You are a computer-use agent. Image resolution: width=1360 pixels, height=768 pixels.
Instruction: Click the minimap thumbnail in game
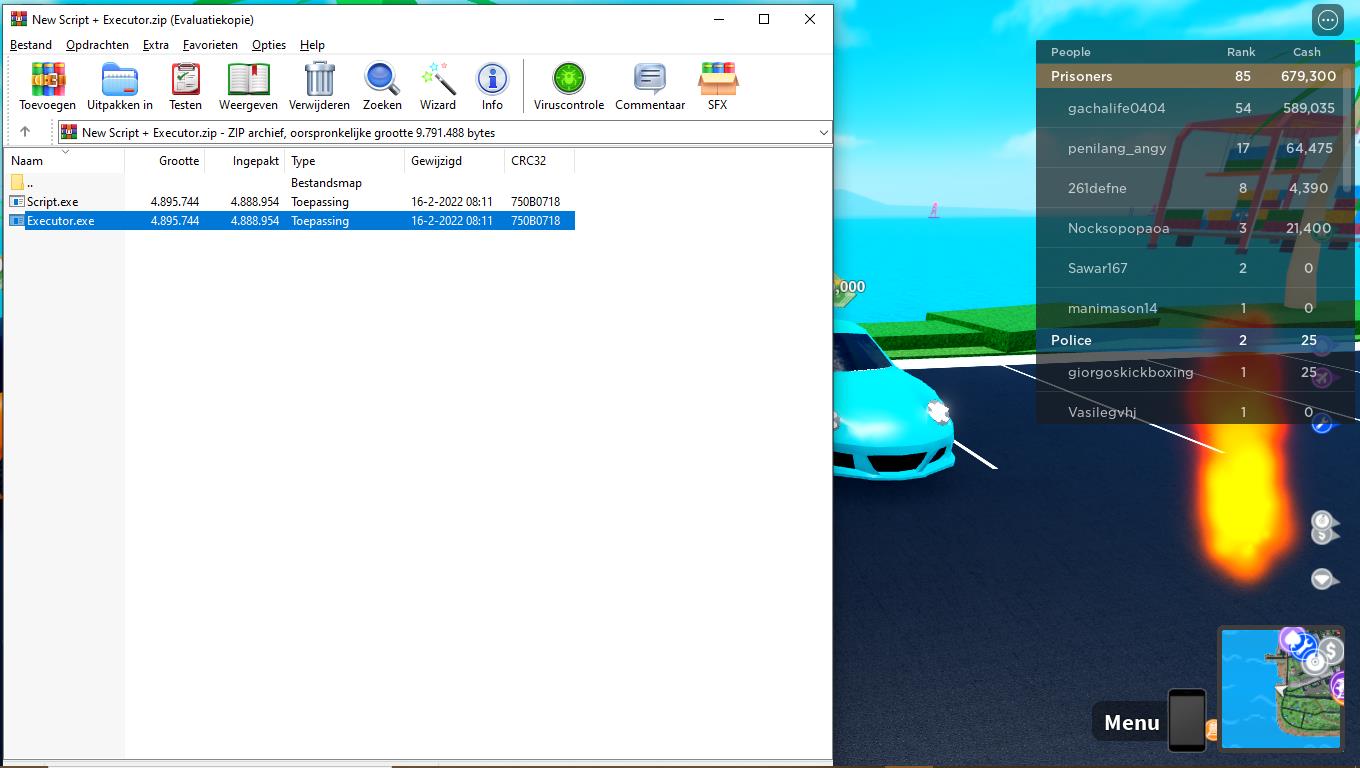[1281, 688]
